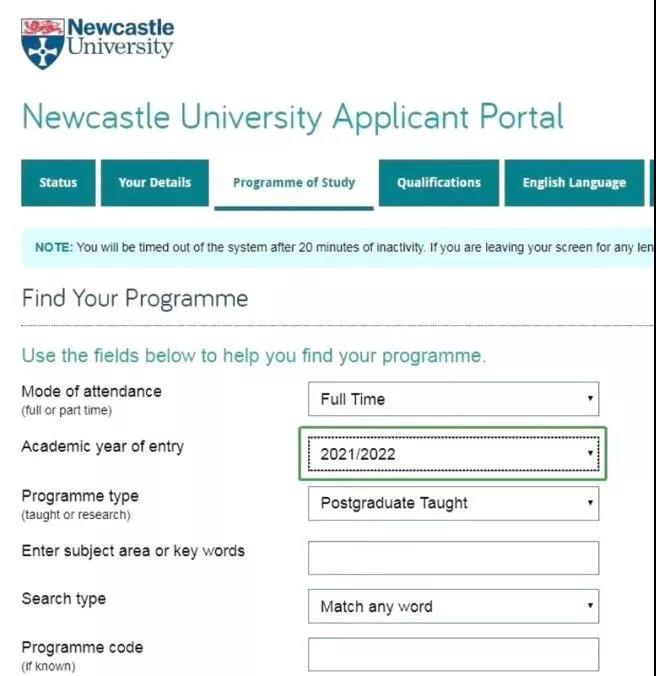Screen dimensions: 656x676
Task: Open the Status tab
Action: [58, 183]
